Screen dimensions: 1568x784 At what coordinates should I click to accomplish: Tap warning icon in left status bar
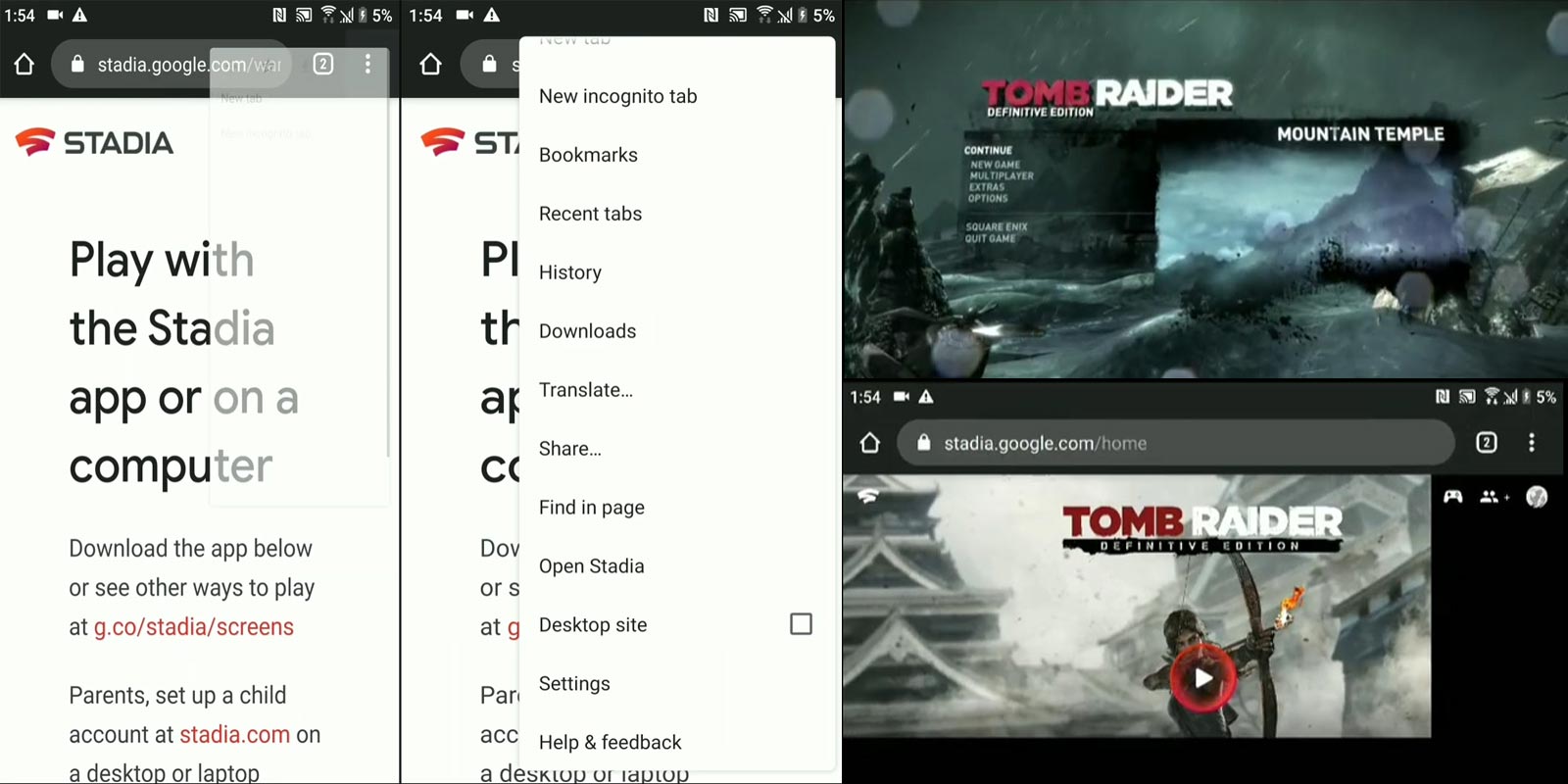coord(80,15)
